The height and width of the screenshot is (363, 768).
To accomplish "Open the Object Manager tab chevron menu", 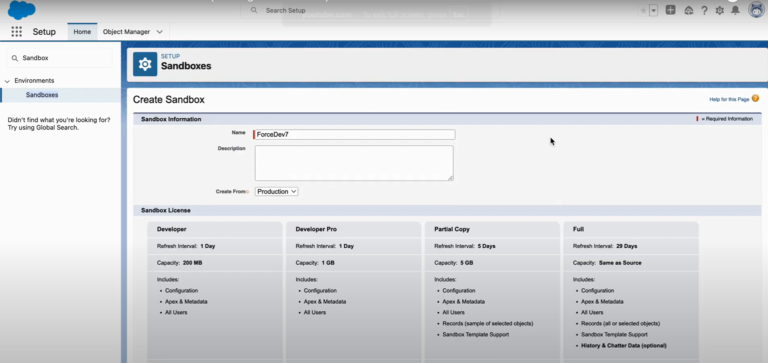I will click(159, 32).
